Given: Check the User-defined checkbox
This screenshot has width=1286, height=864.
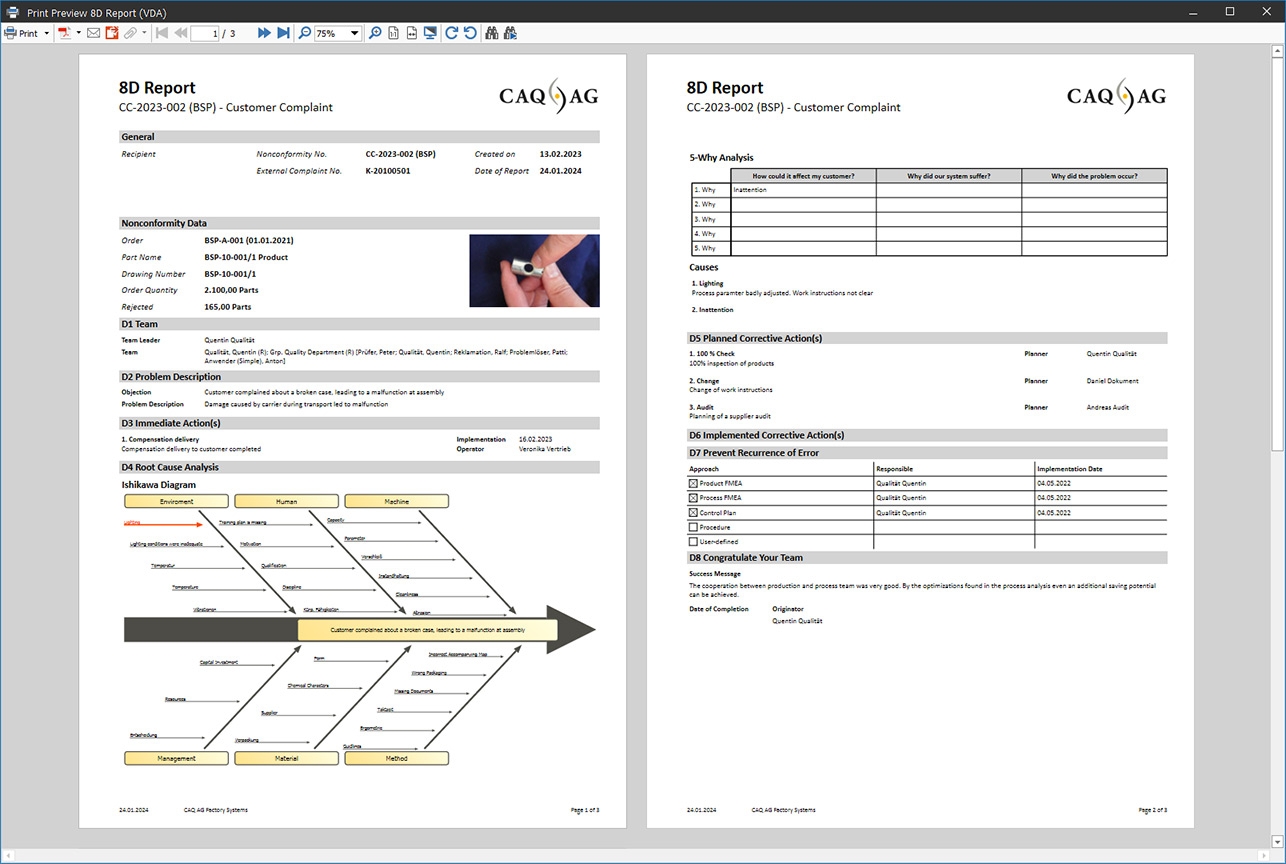Looking at the screenshot, I should pos(694,542).
